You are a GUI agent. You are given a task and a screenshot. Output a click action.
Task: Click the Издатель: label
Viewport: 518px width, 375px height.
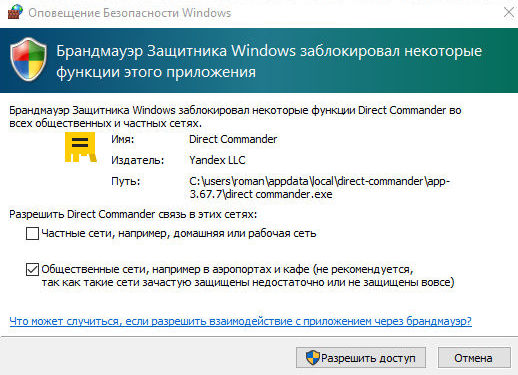coord(138,160)
